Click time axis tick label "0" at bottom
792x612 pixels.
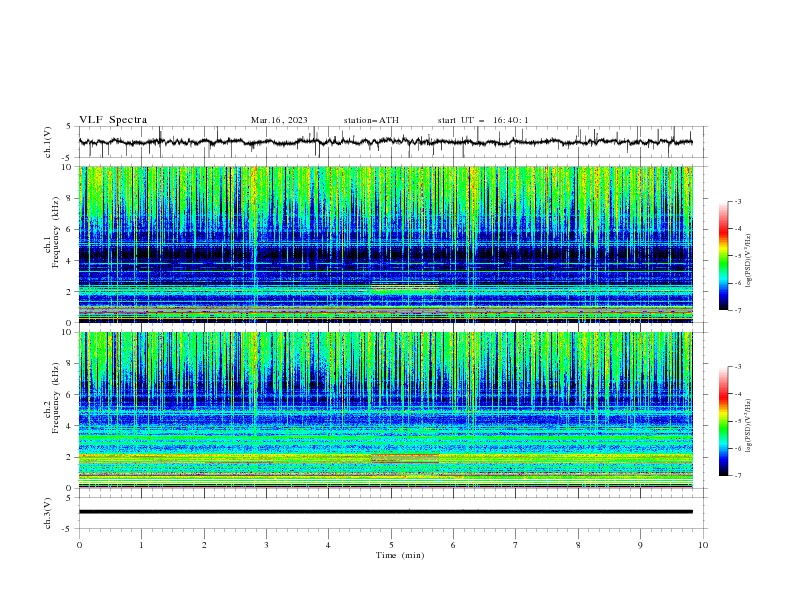[x=79, y=545]
